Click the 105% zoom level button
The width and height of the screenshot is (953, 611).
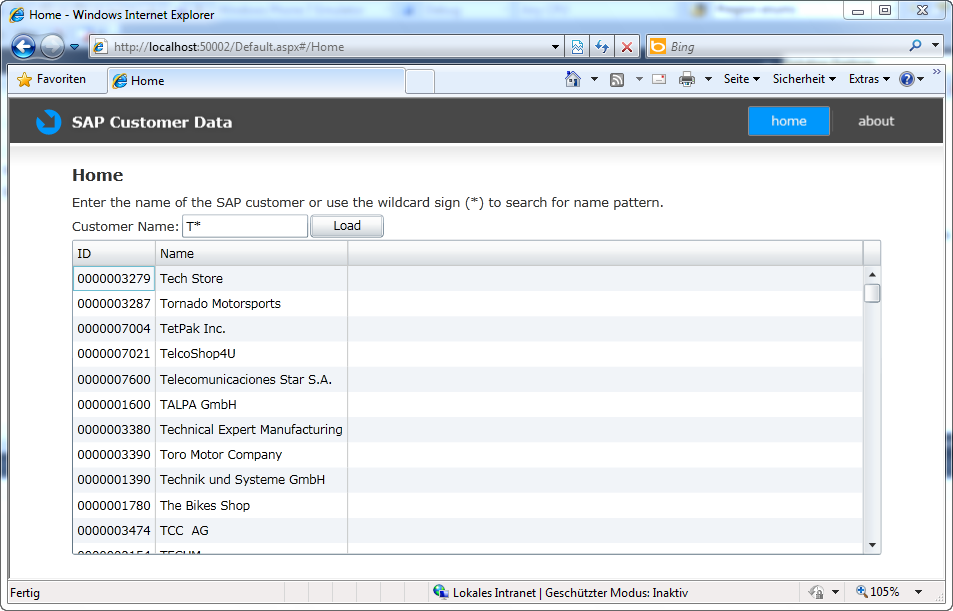(x=878, y=592)
